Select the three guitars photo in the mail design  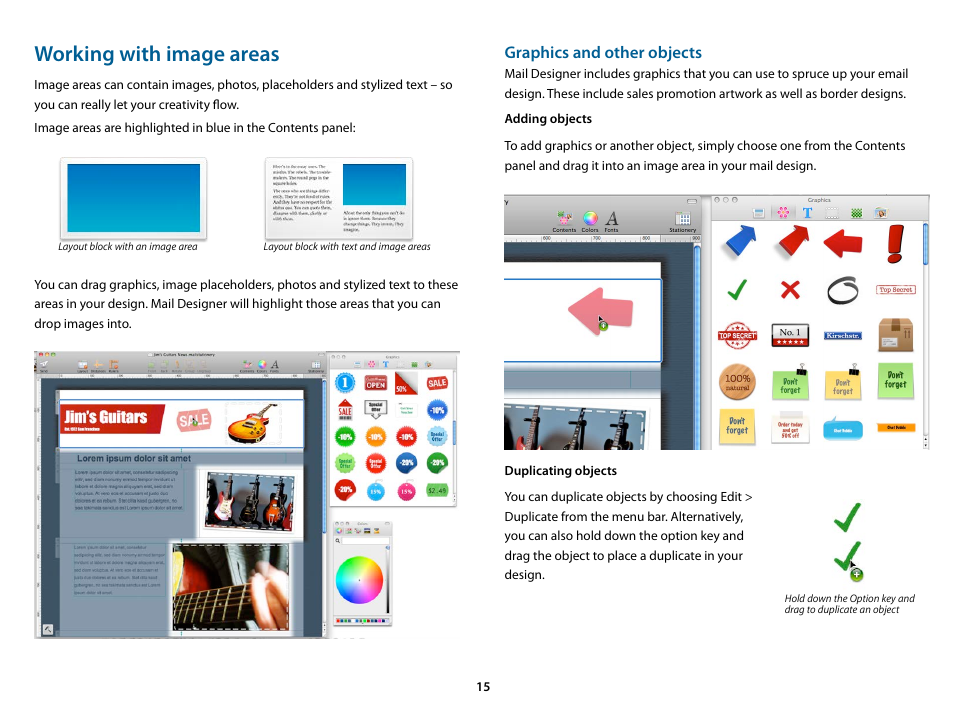point(249,500)
